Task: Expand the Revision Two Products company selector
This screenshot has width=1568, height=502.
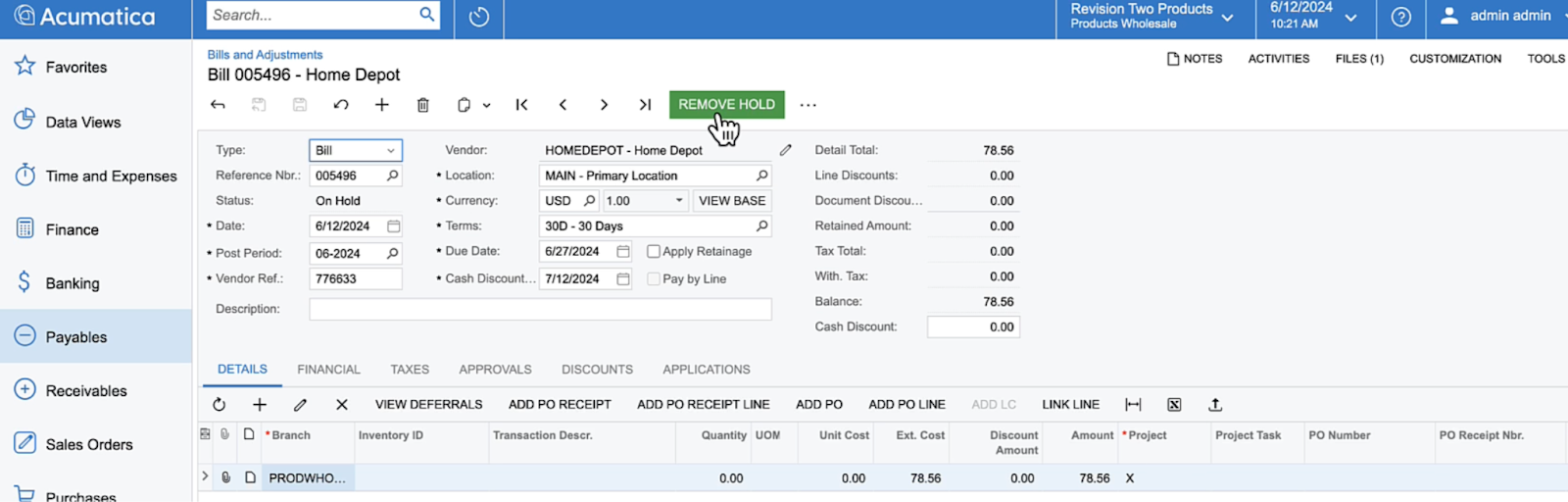Action: tap(1227, 17)
